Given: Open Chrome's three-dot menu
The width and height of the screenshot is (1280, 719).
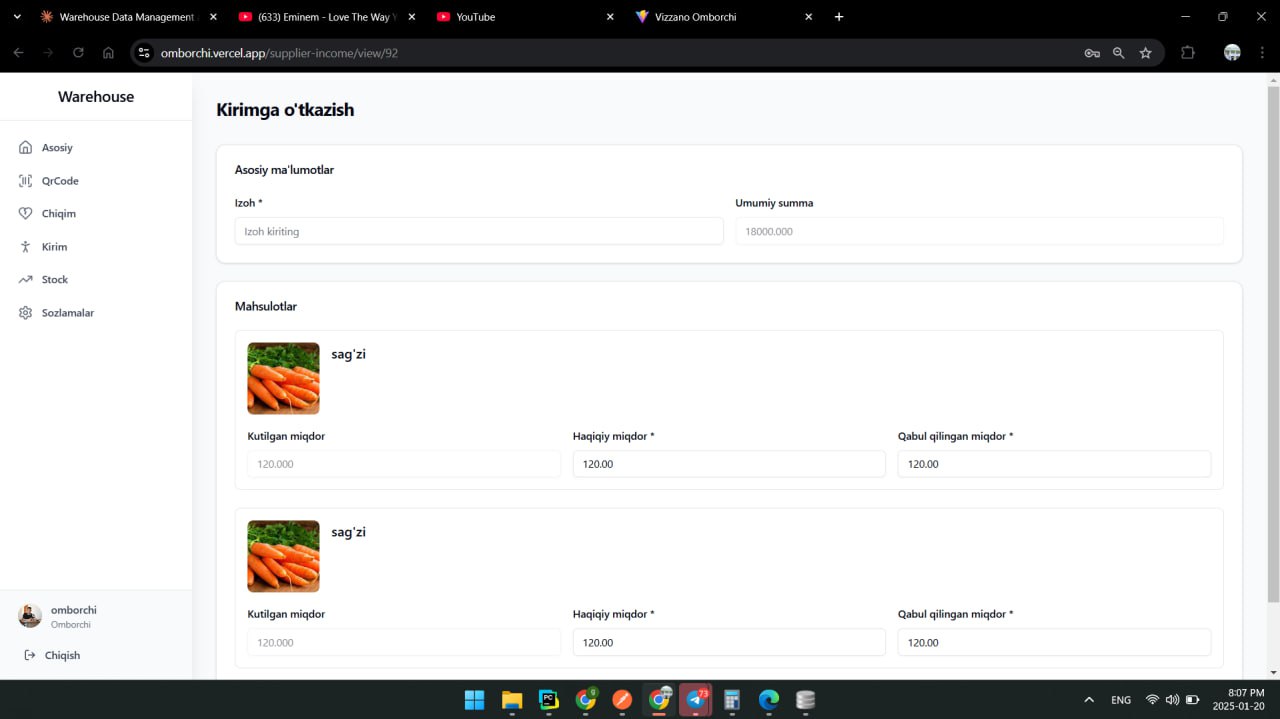Looking at the screenshot, I should (x=1262, y=52).
